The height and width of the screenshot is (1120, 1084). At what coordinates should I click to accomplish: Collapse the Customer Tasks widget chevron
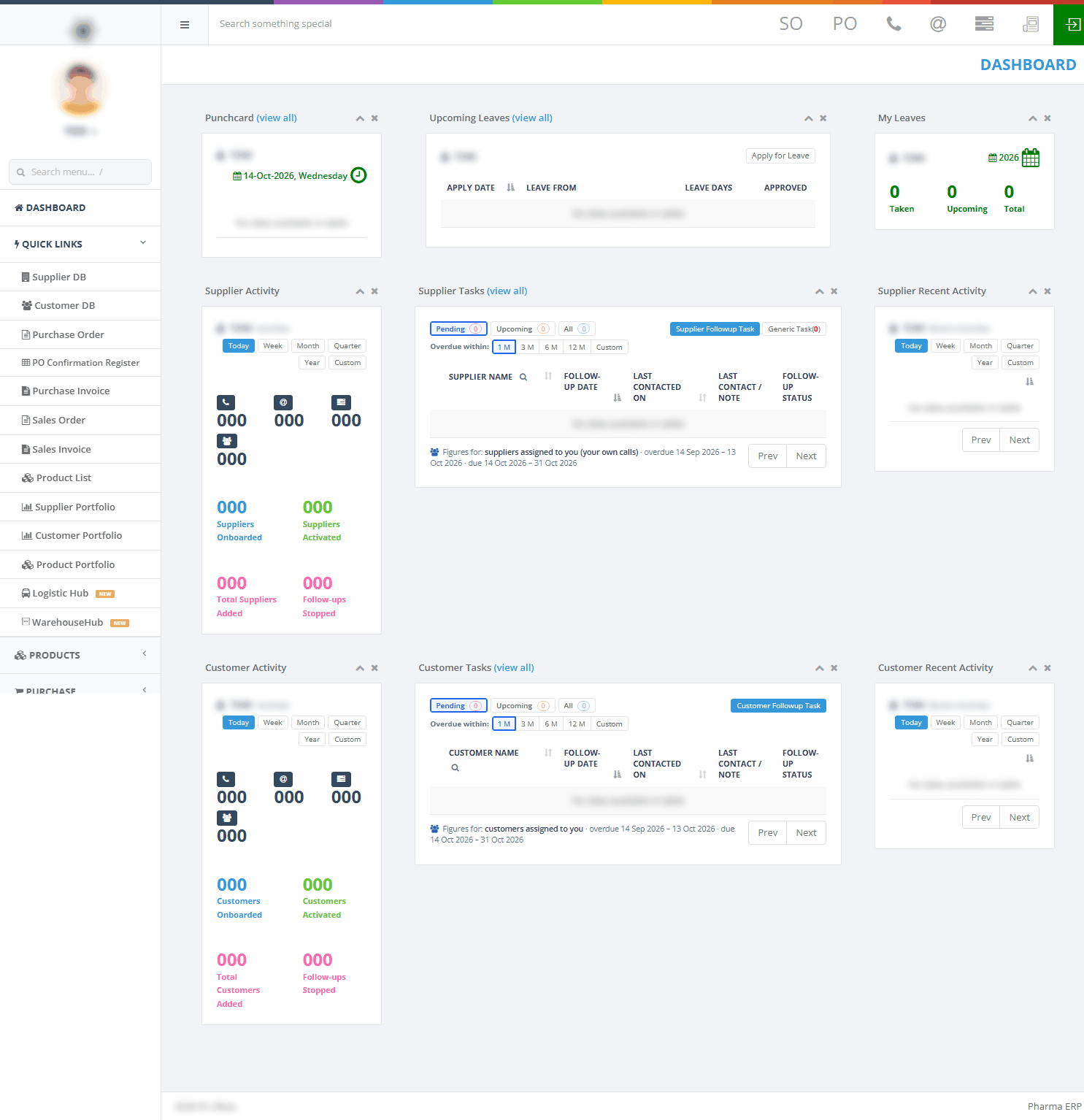pyautogui.click(x=820, y=668)
